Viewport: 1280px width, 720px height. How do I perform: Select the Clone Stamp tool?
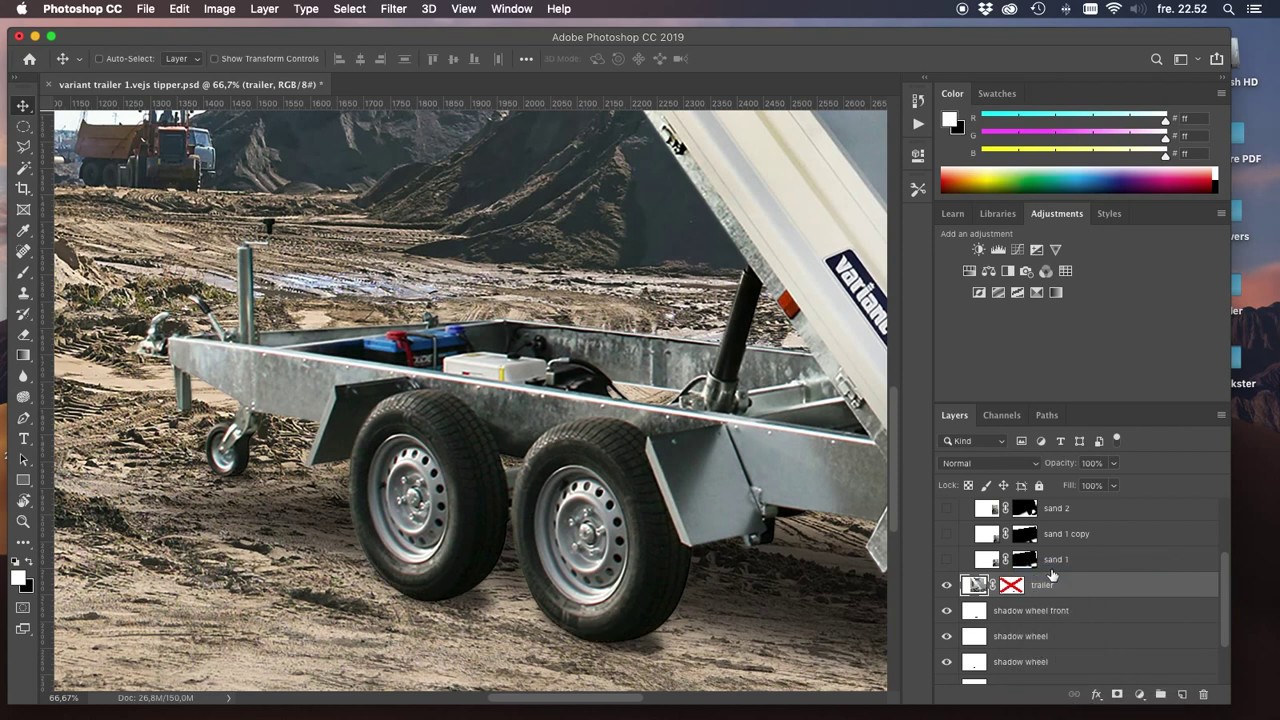click(x=23, y=293)
